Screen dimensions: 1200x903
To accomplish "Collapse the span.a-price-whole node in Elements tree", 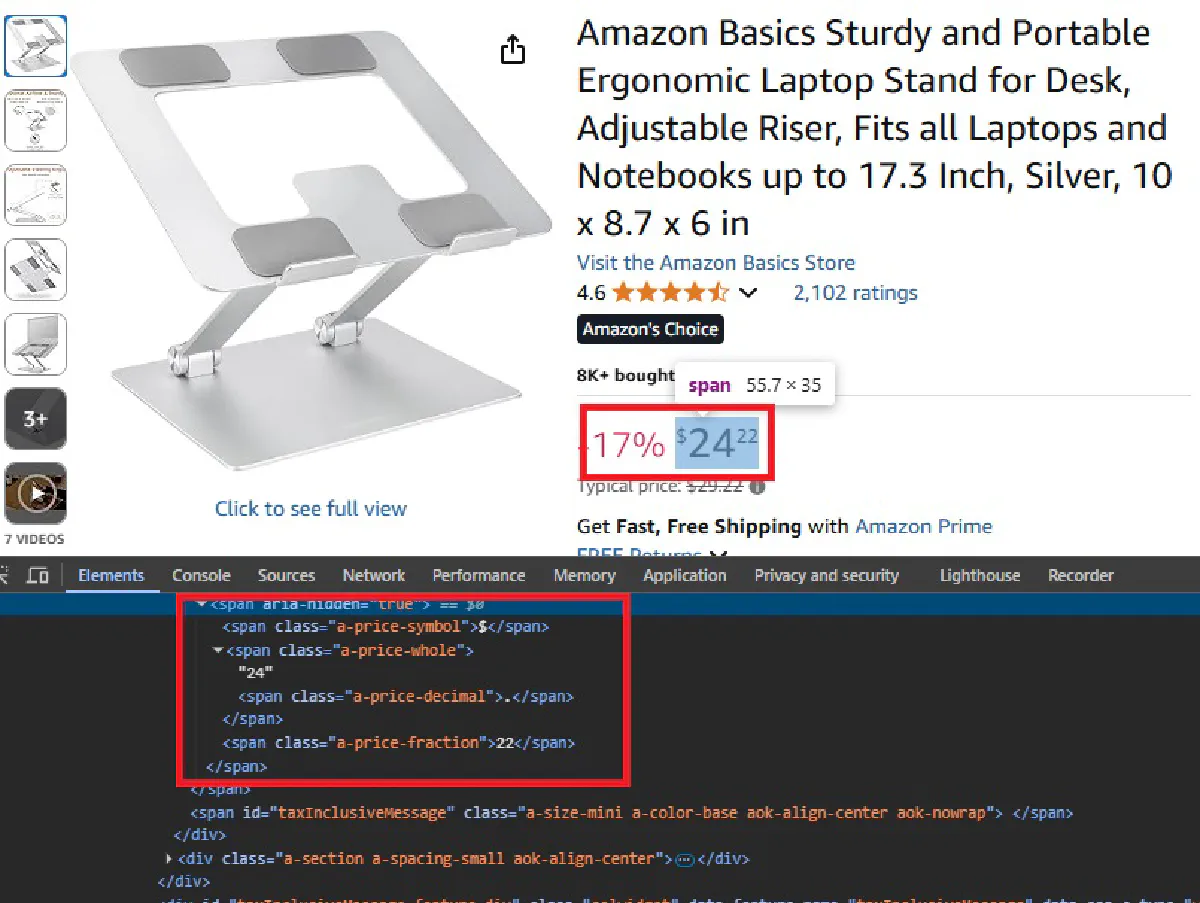I will pos(219,650).
